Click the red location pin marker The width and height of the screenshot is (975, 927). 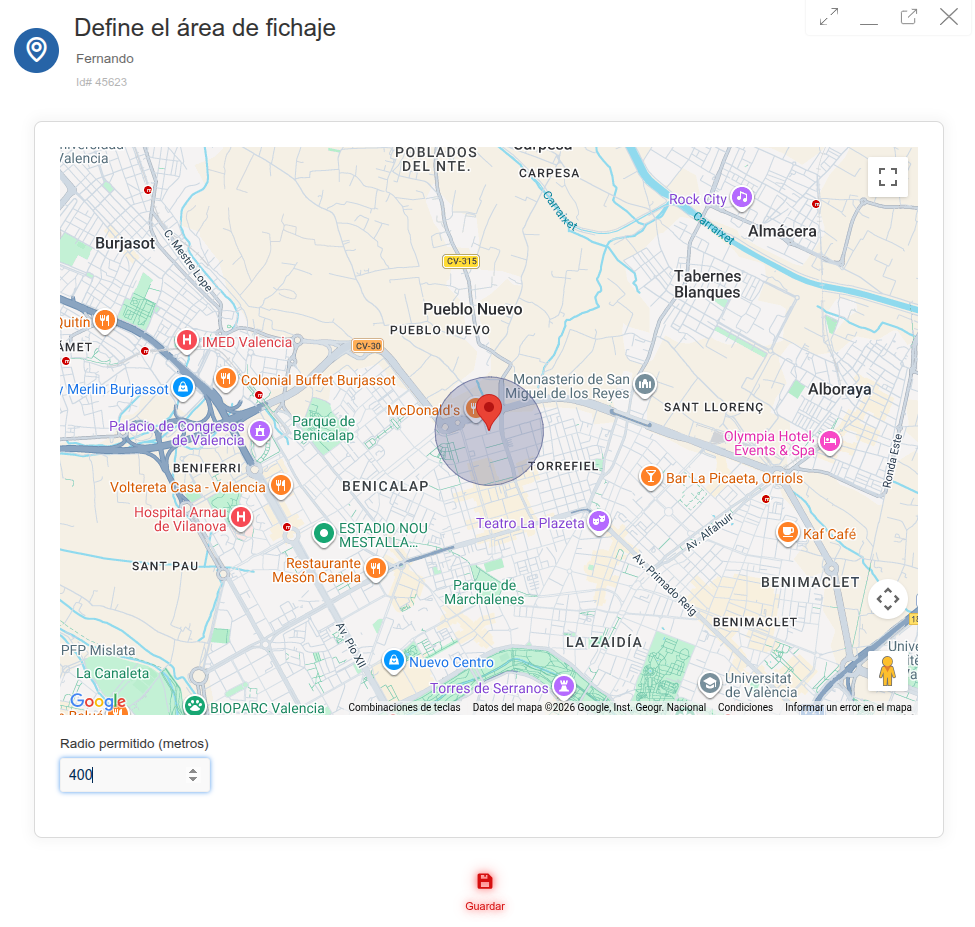[x=489, y=411]
